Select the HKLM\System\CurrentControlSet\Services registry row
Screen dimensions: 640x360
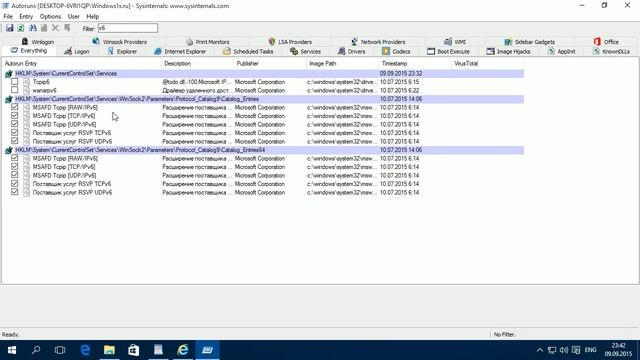coord(264,73)
